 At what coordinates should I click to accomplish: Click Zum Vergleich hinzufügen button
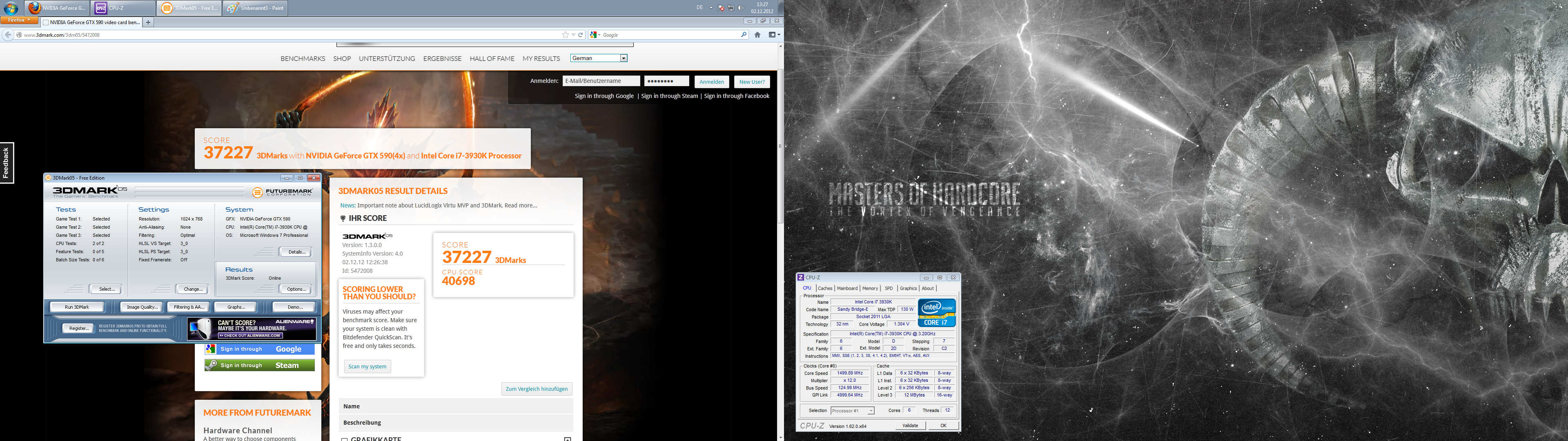click(x=536, y=389)
